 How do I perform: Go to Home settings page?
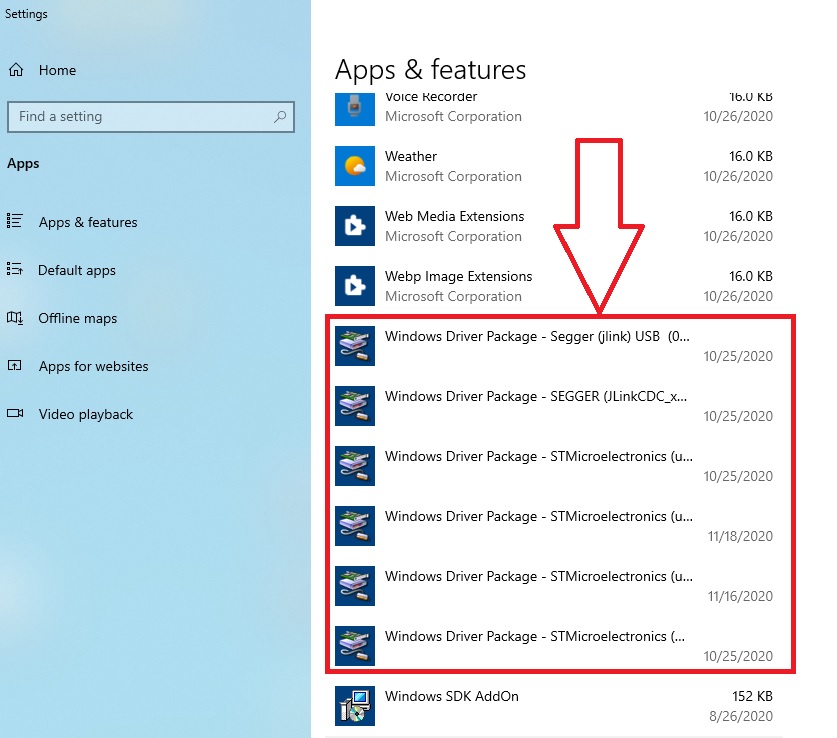click(57, 70)
